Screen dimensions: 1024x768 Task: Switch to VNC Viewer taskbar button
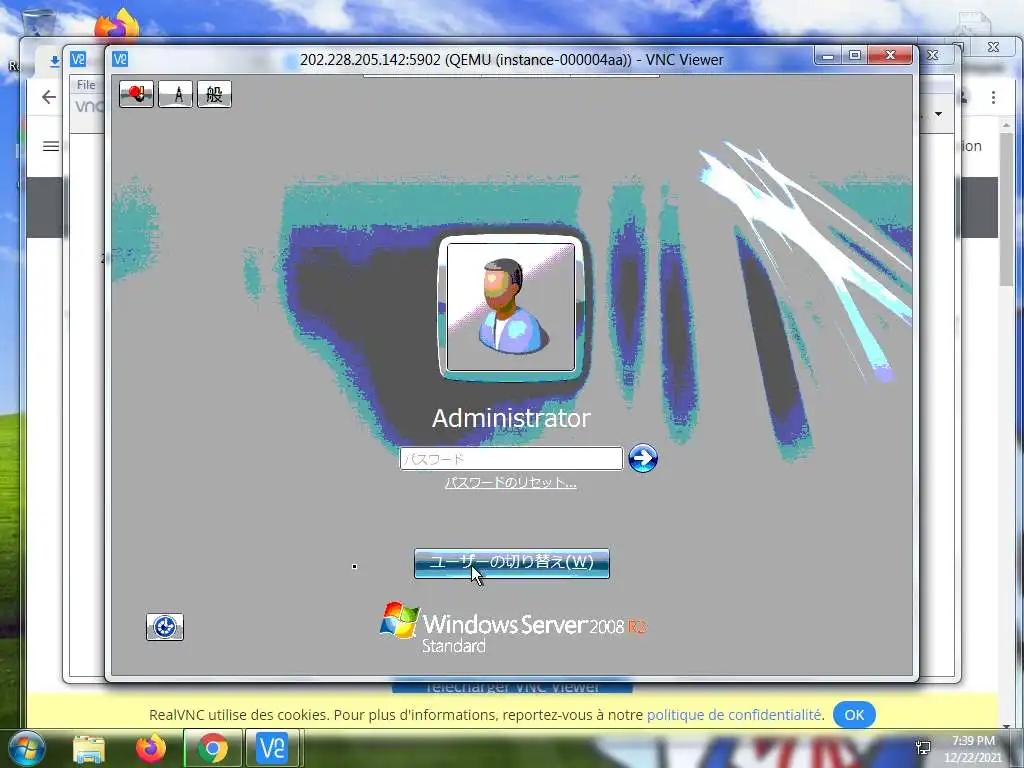pyautogui.click(x=272, y=749)
